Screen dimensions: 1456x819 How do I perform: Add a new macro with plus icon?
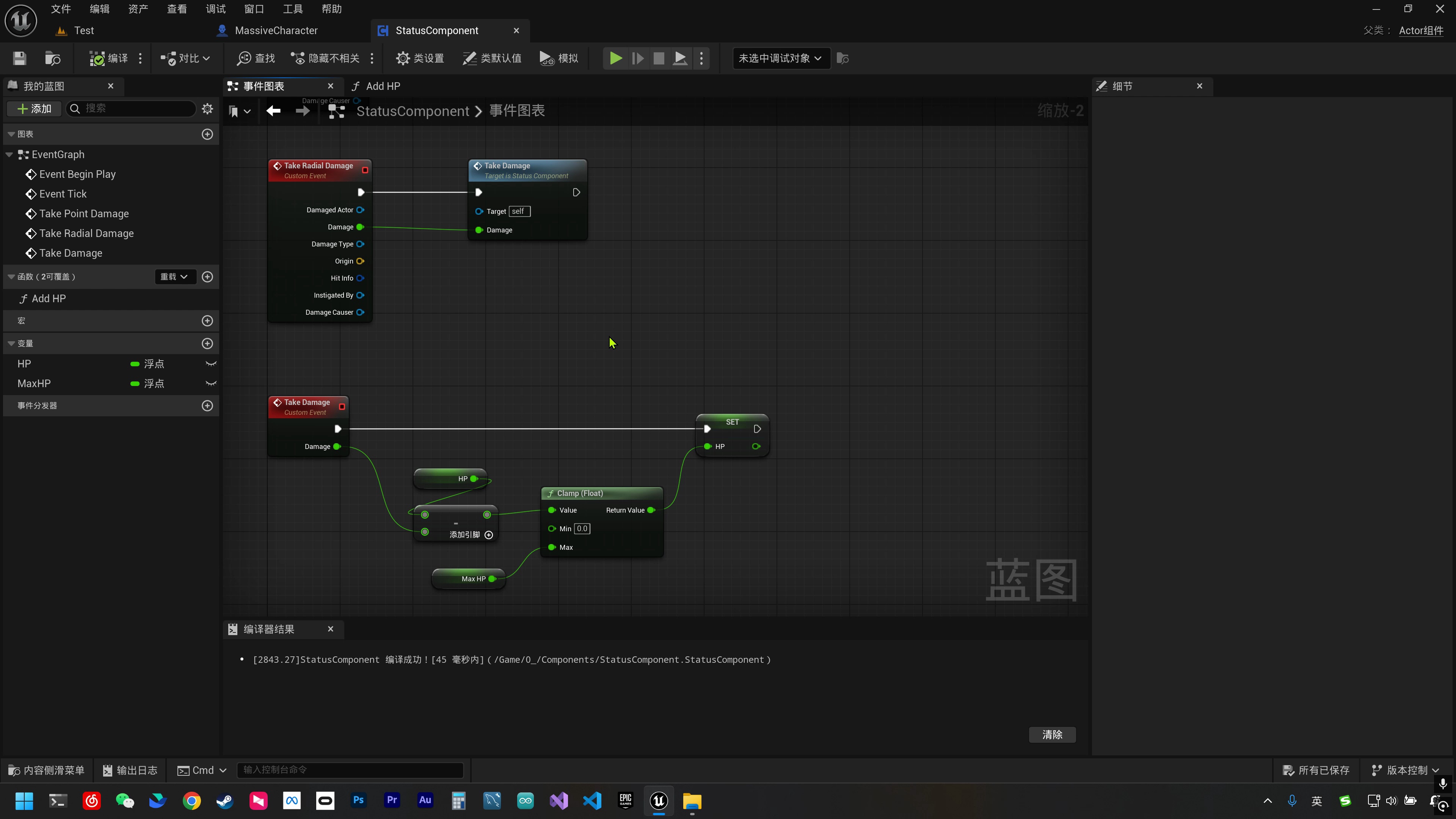[207, 320]
